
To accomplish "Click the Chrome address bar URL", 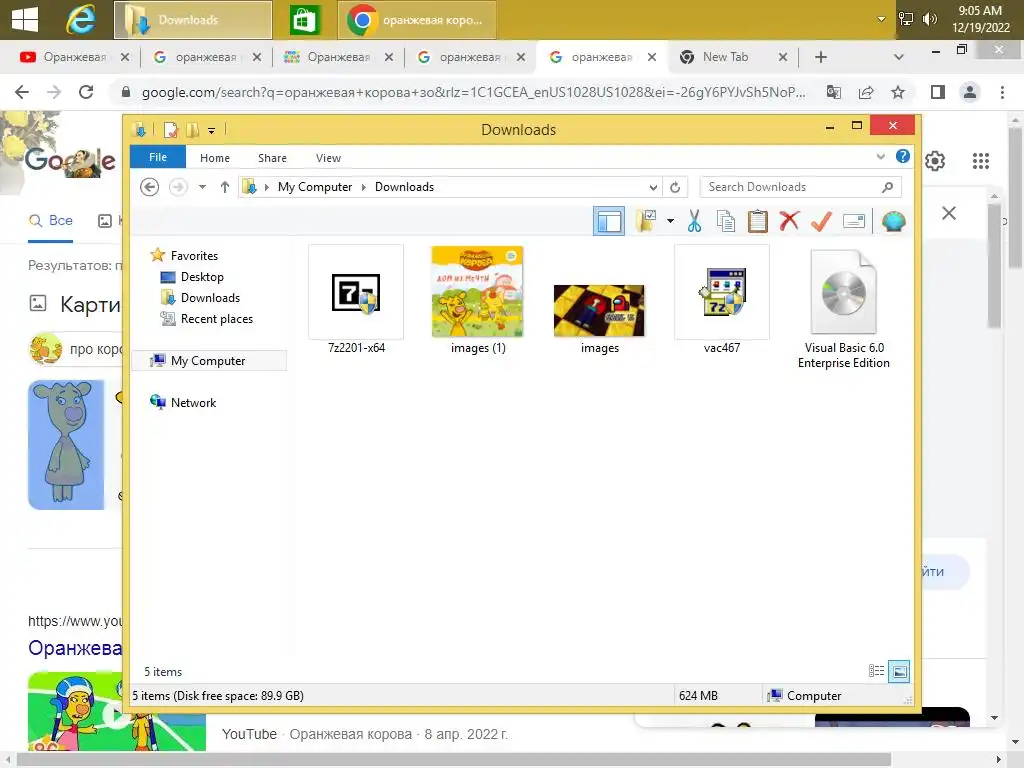I will (x=473, y=92).
